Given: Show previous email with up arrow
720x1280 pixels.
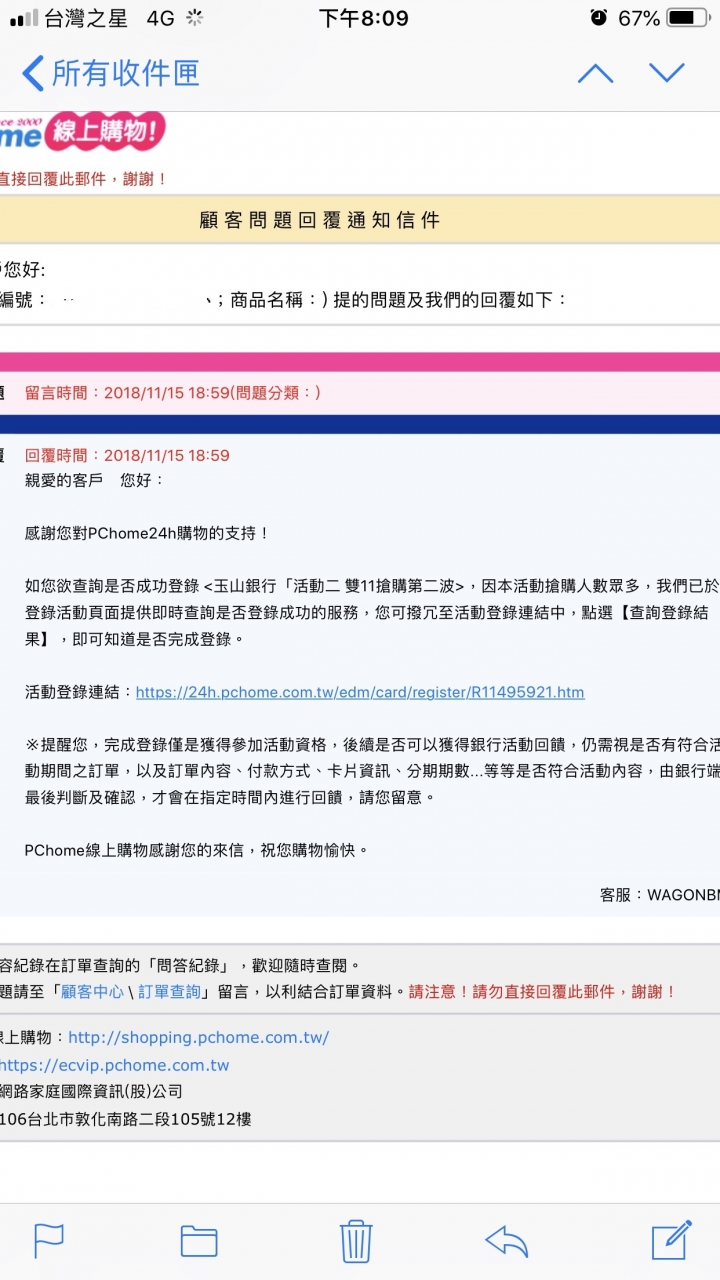Looking at the screenshot, I should click(595, 73).
